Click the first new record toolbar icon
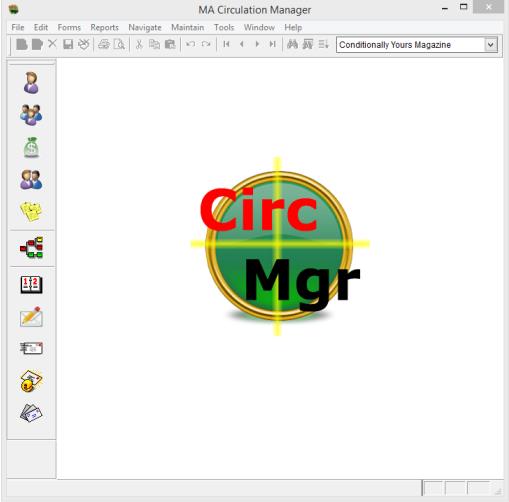509x502 pixels. 22,44
